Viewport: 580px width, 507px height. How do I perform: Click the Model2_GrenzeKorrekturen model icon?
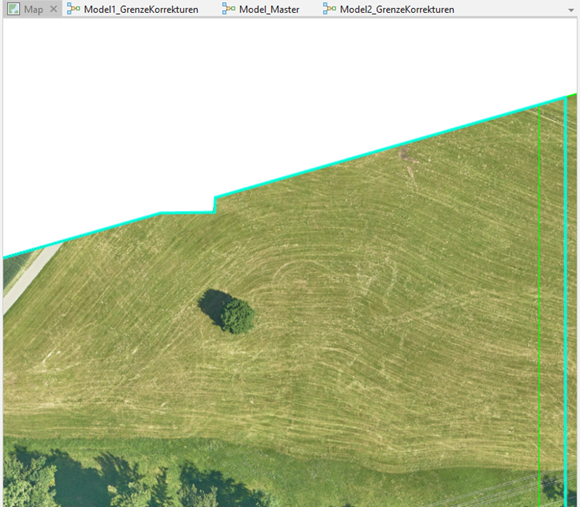point(329,9)
